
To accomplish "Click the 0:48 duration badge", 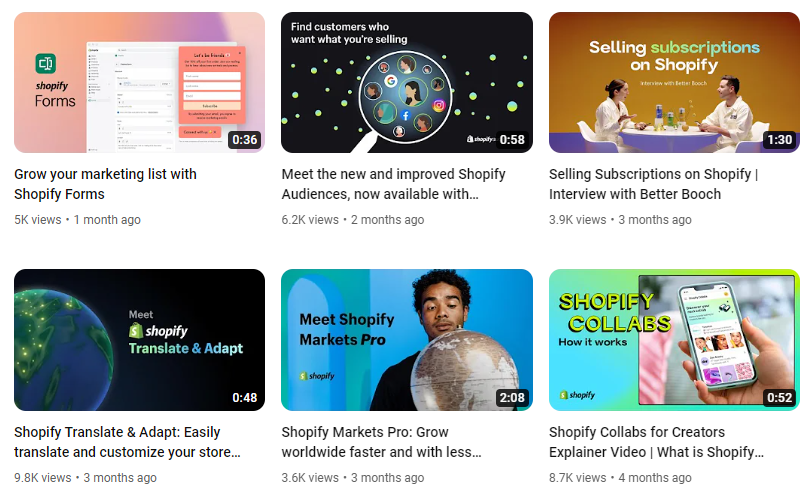I will [244, 398].
